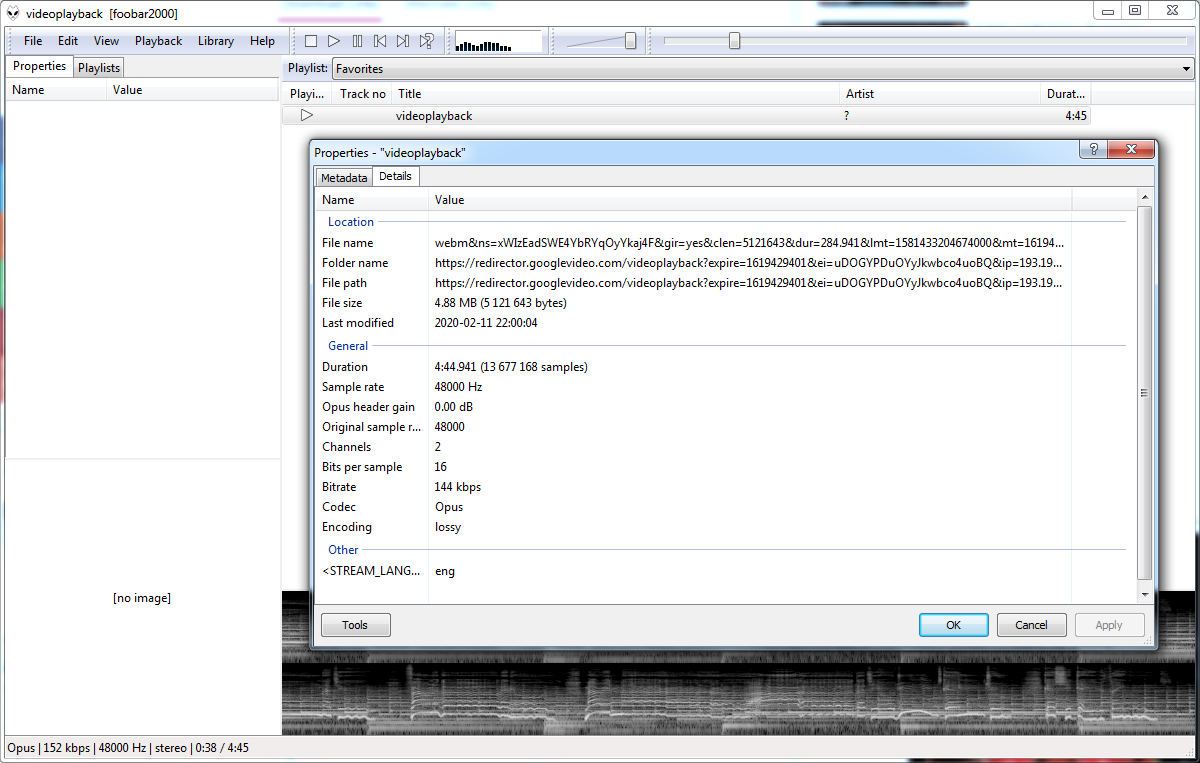The height and width of the screenshot is (763, 1200).
Task: Select the File path row
Action: [694, 283]
